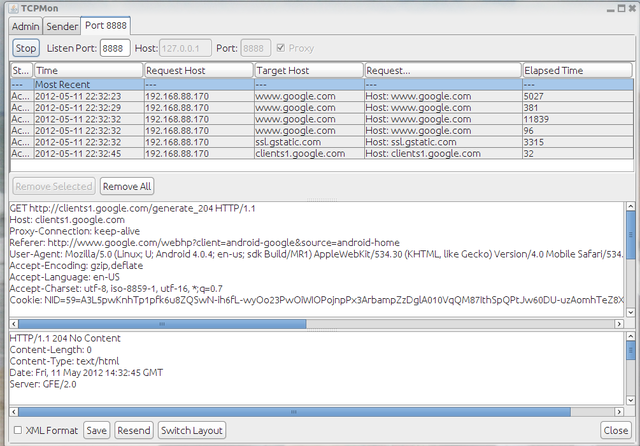
Task: Click the request pane horizontal scrollbar
Action: pyautogui.click(x=300, y=323)
